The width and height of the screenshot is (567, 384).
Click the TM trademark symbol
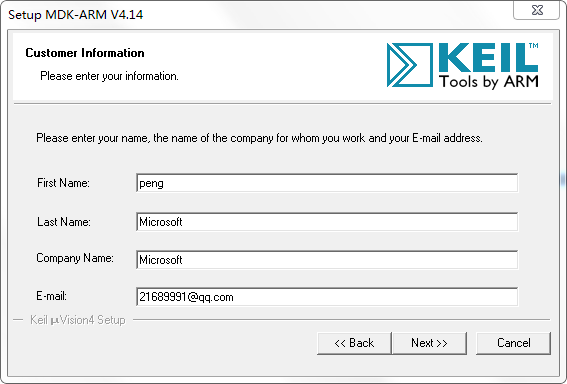[x=534, y=46]
